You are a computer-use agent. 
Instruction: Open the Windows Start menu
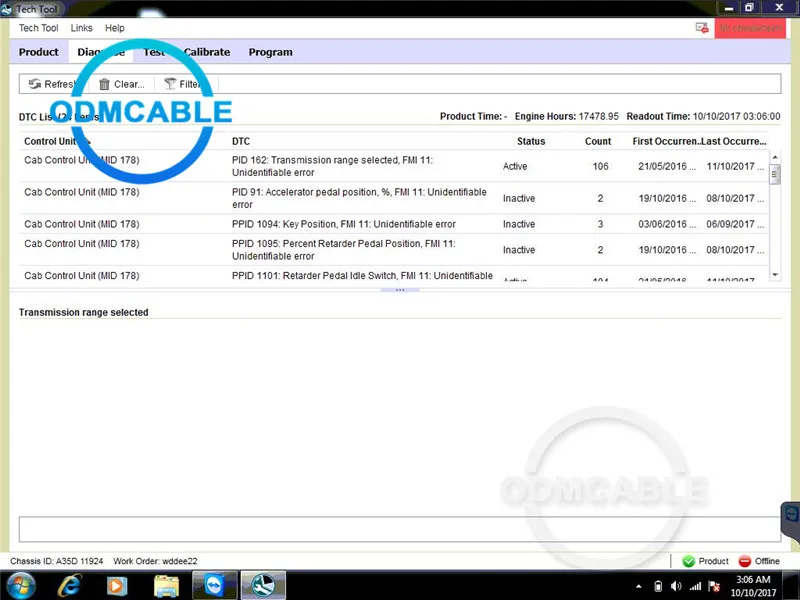tap(20, 585)
